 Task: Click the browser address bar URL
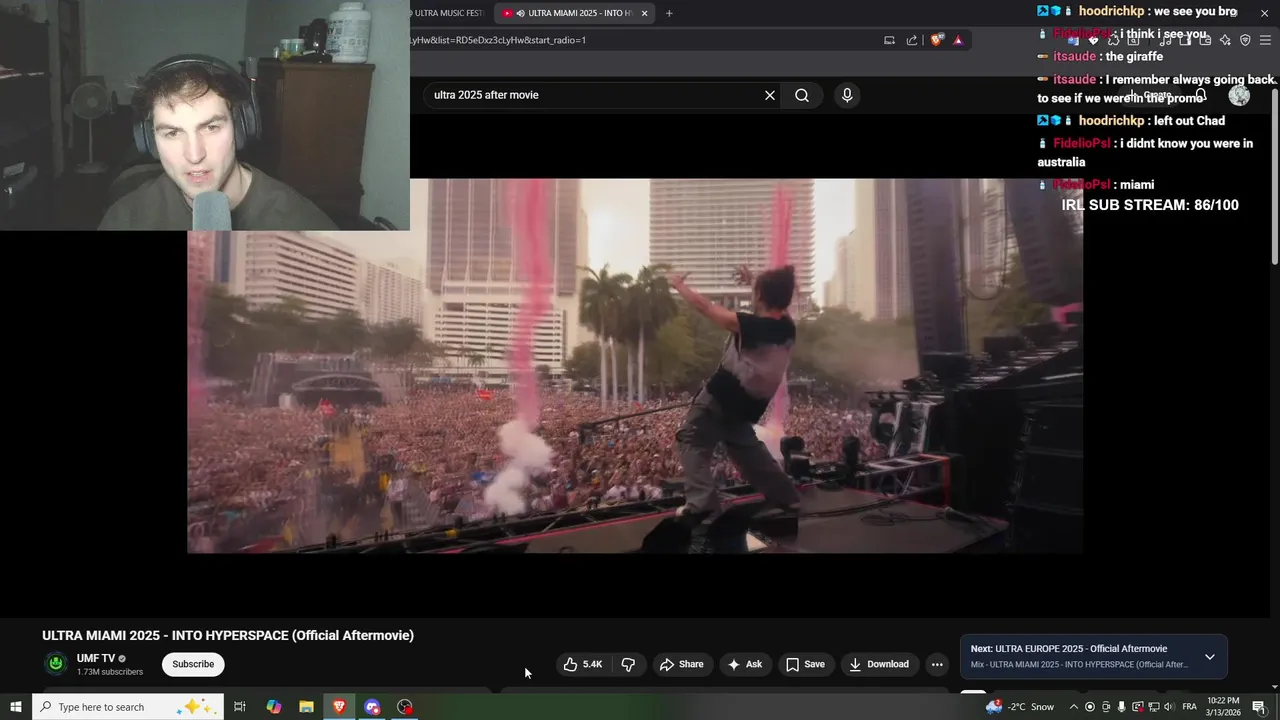(500, 40)
